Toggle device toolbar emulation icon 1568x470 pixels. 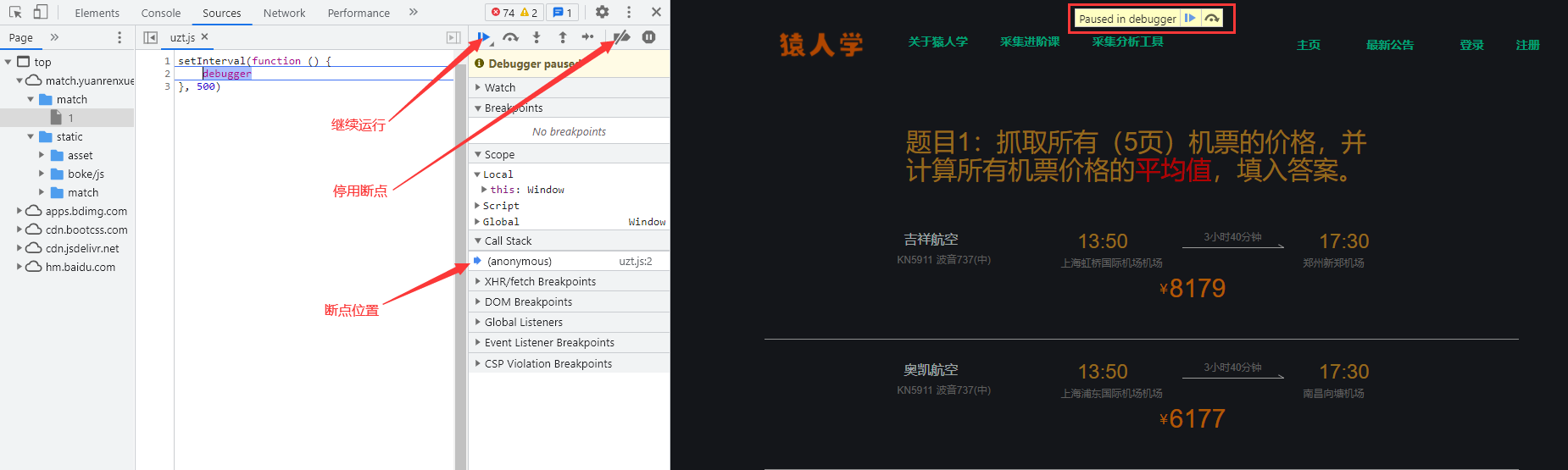point(41,13)
